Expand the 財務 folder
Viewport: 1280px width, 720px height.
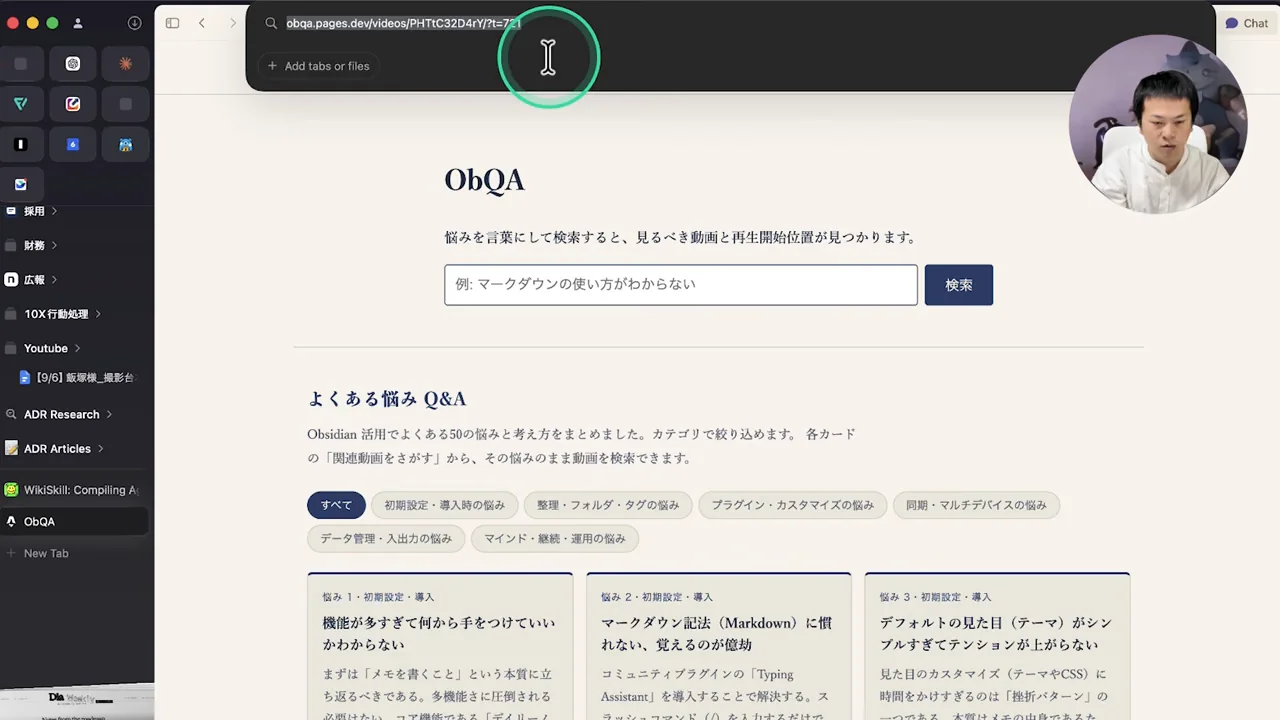click(54, 245)
